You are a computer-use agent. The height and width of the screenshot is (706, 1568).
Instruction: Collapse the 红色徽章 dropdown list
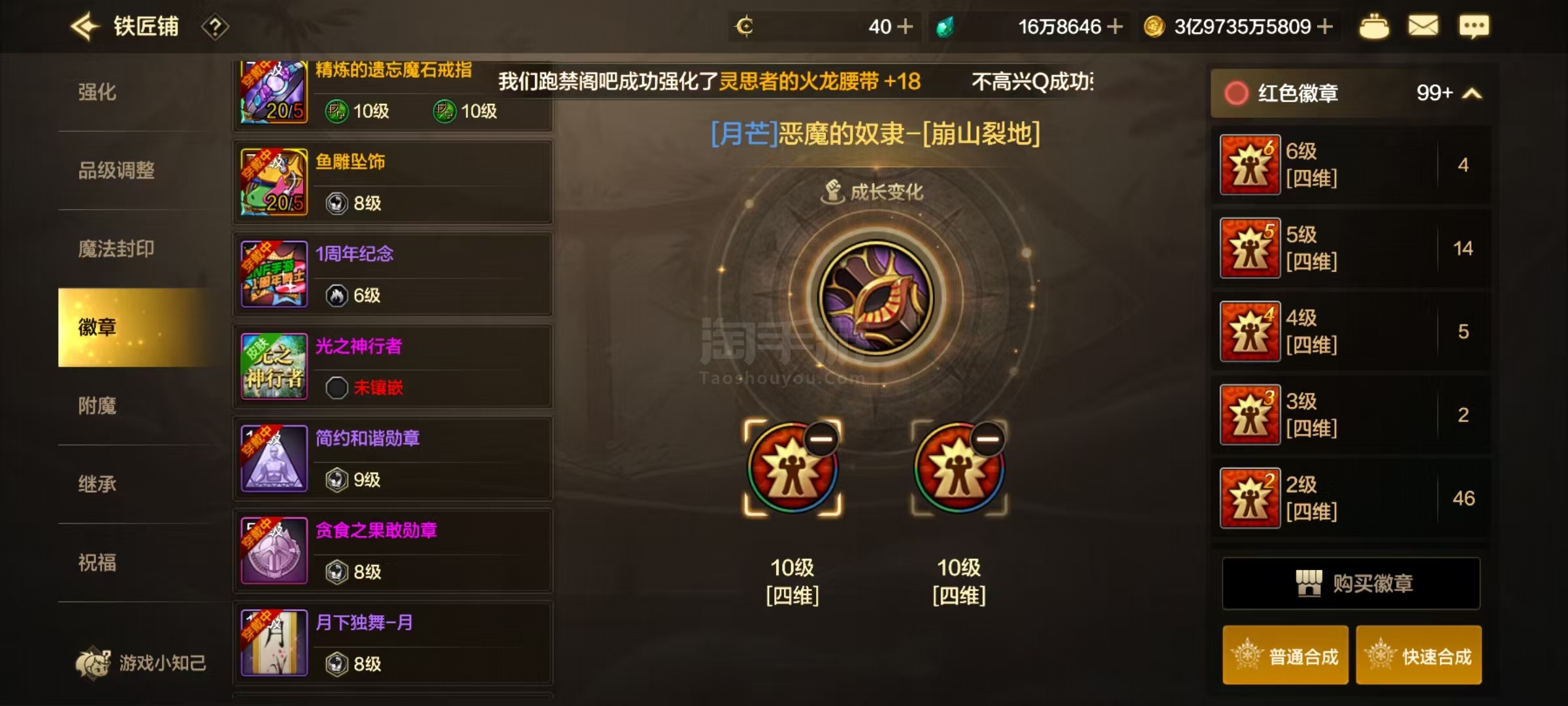1471,93
